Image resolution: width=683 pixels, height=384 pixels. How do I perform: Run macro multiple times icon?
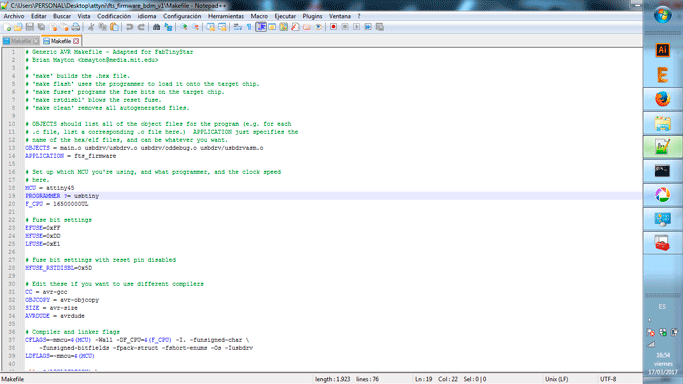coord(368,27)
